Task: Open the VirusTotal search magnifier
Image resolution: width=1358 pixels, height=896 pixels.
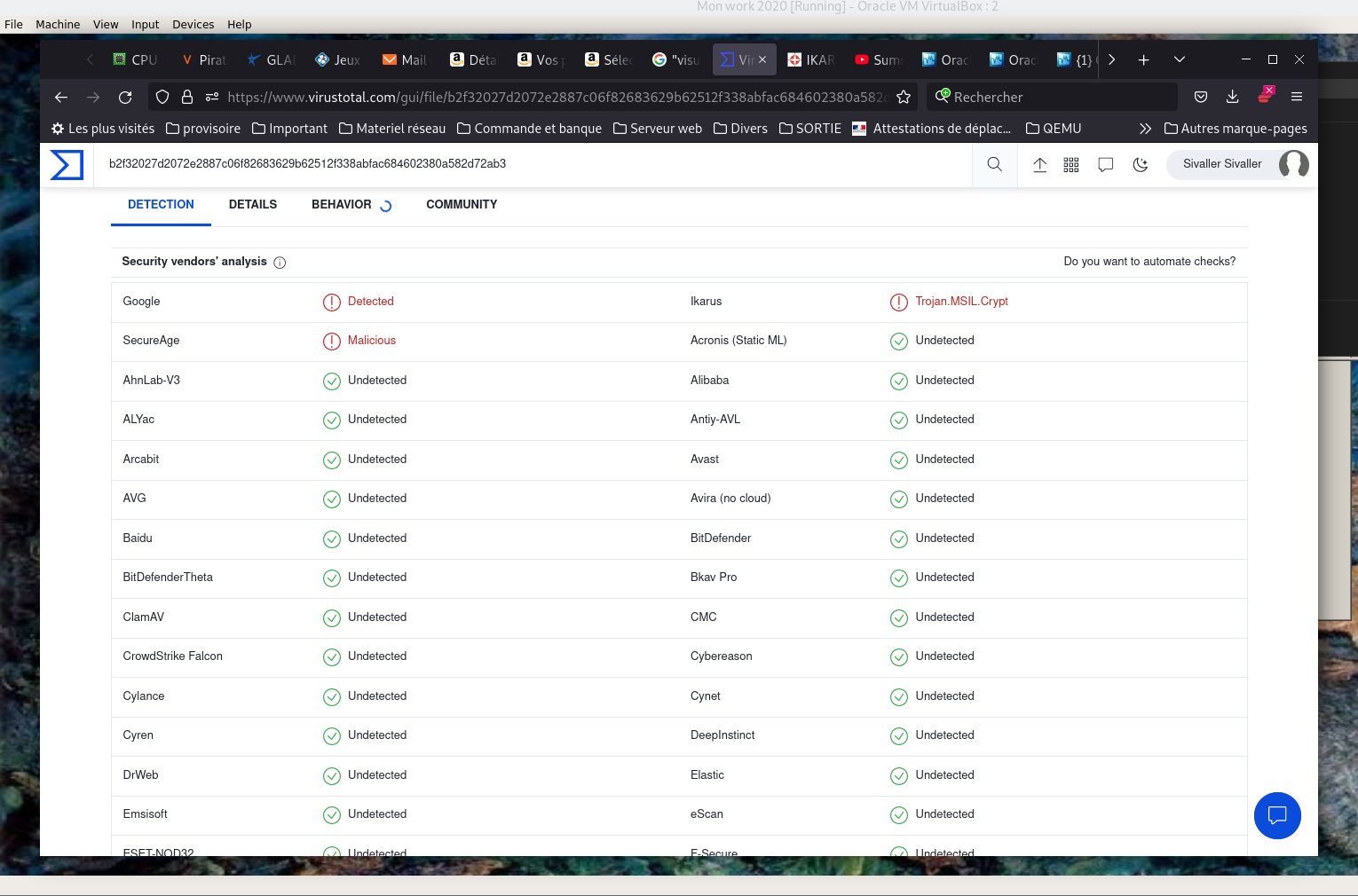Action: pos(995,164)
